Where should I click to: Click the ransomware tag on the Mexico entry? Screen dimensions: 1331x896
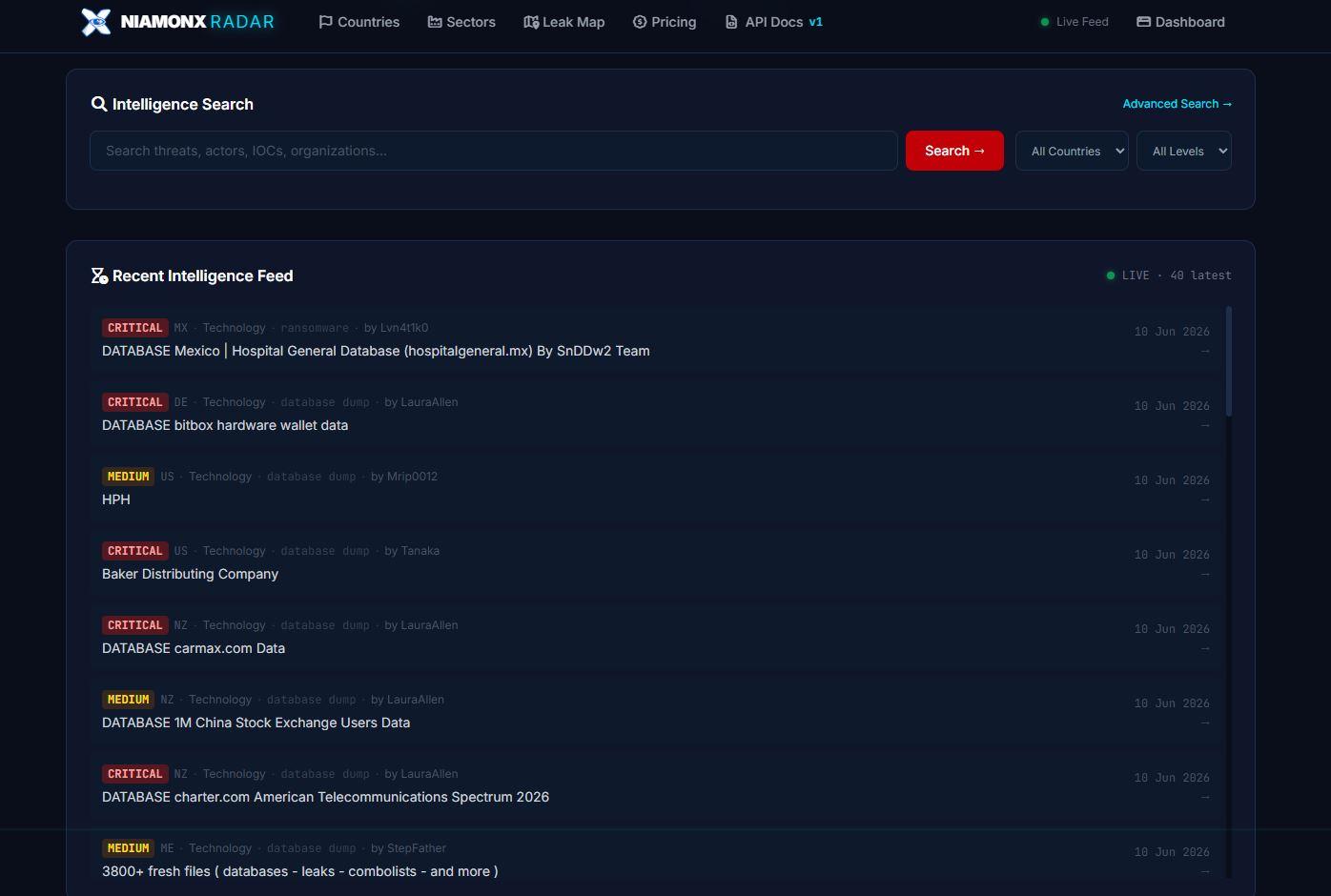coord(315,328)
